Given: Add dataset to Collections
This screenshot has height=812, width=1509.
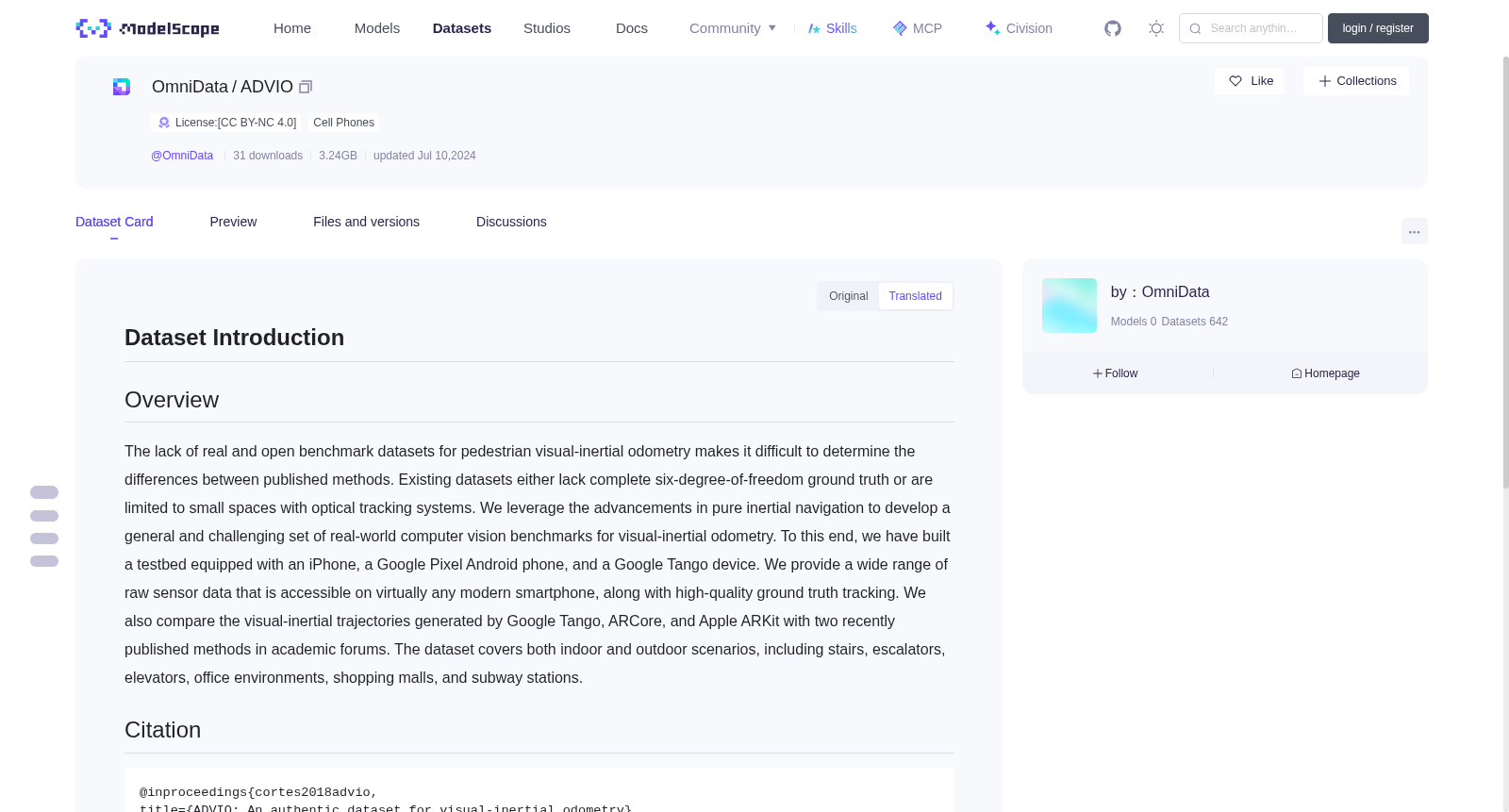Looking at the screenshot, I should (x=1356, y=81).
